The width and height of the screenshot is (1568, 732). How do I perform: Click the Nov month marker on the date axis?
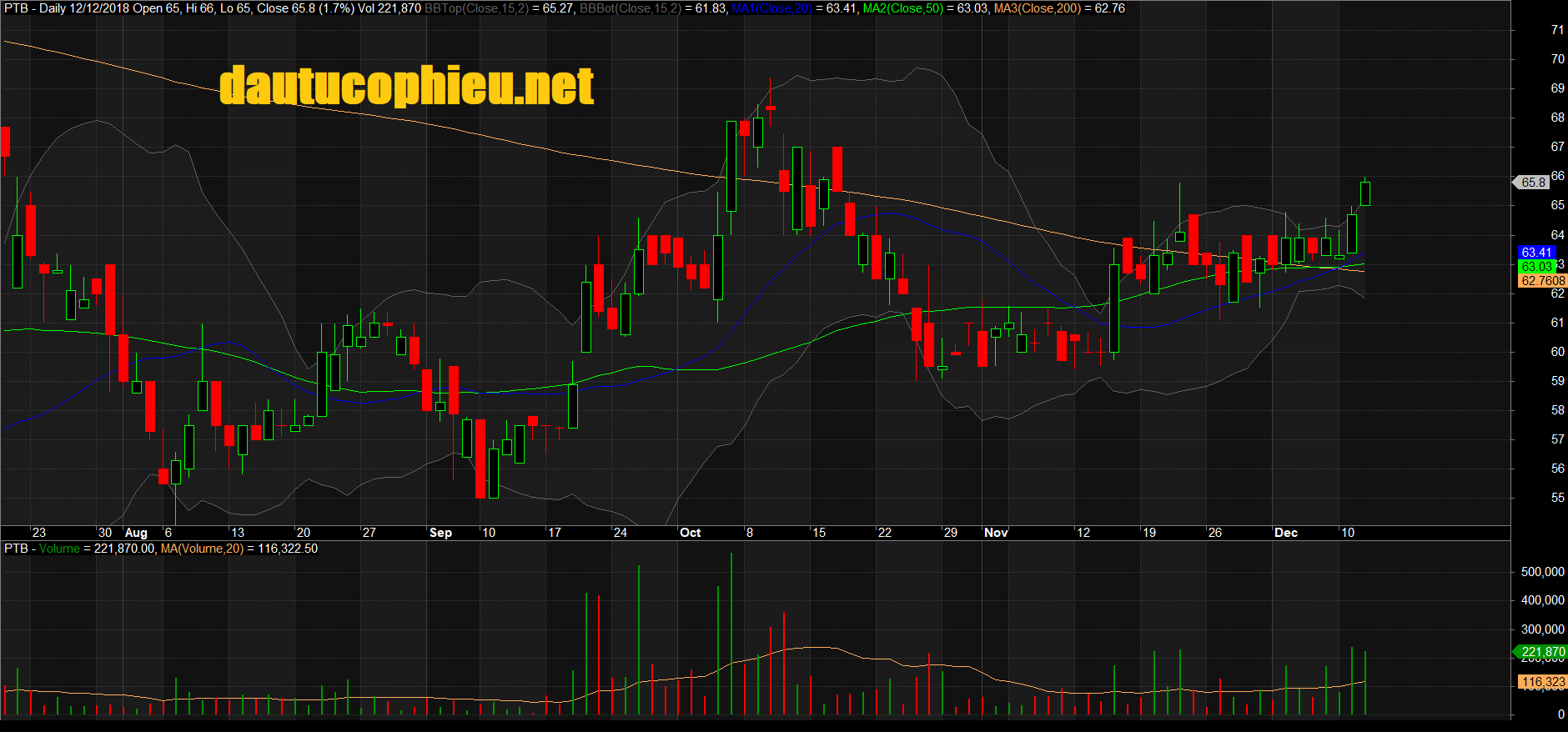click(x=996, y=533)
